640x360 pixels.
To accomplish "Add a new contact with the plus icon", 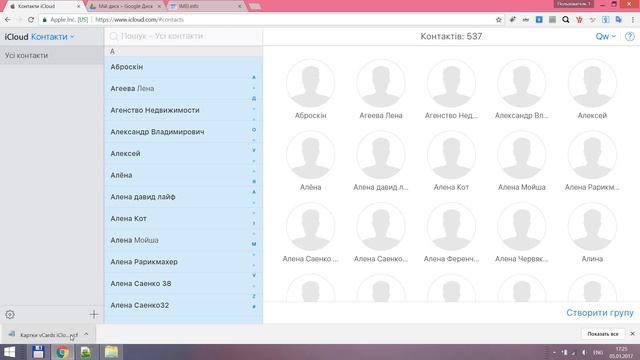I will (x=94, y=314).
